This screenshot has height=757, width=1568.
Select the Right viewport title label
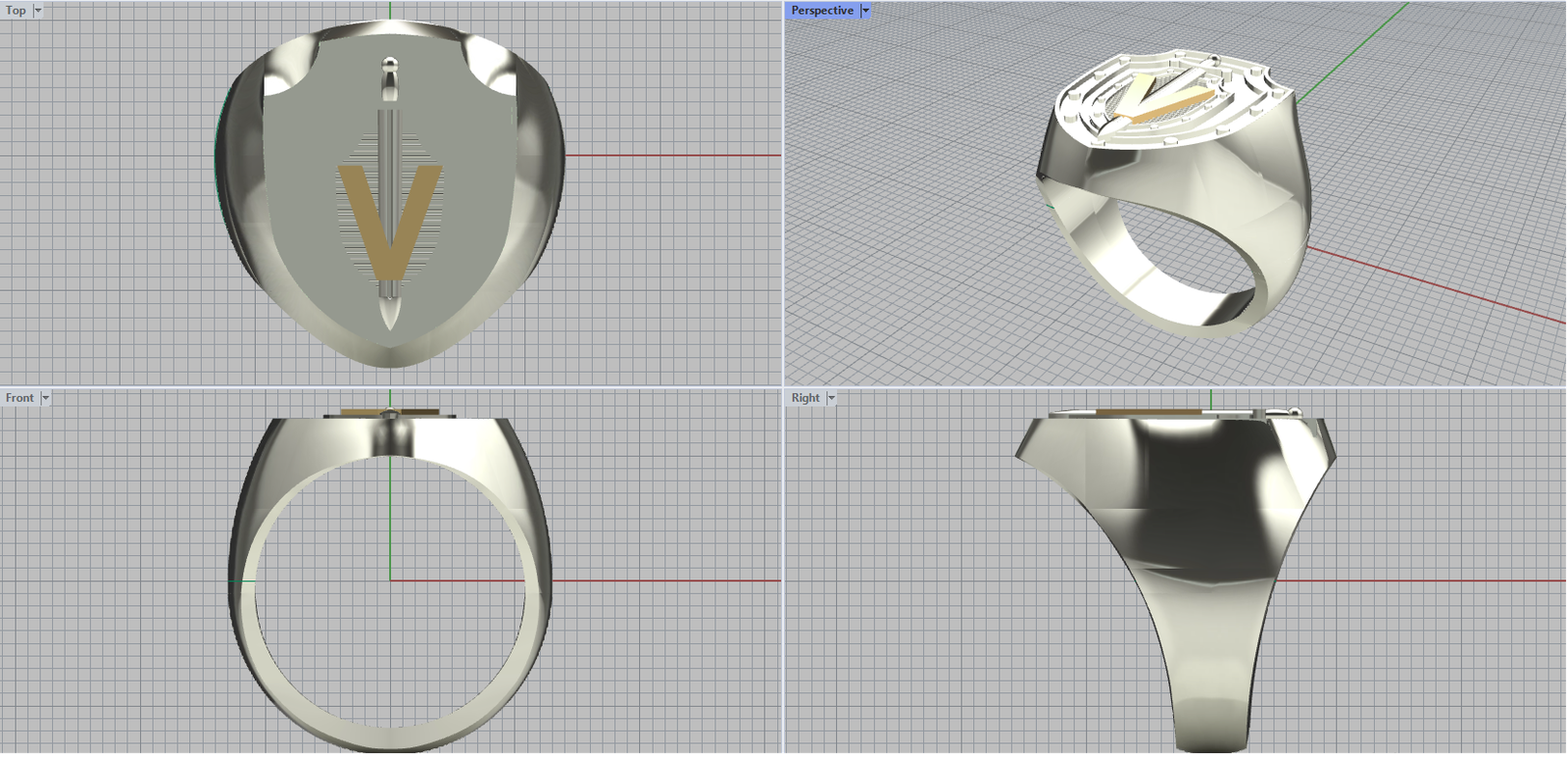806,398
